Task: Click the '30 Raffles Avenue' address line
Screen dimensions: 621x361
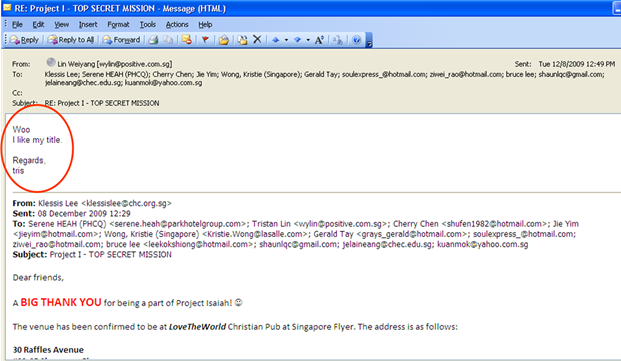Action: tap(48, 350)
